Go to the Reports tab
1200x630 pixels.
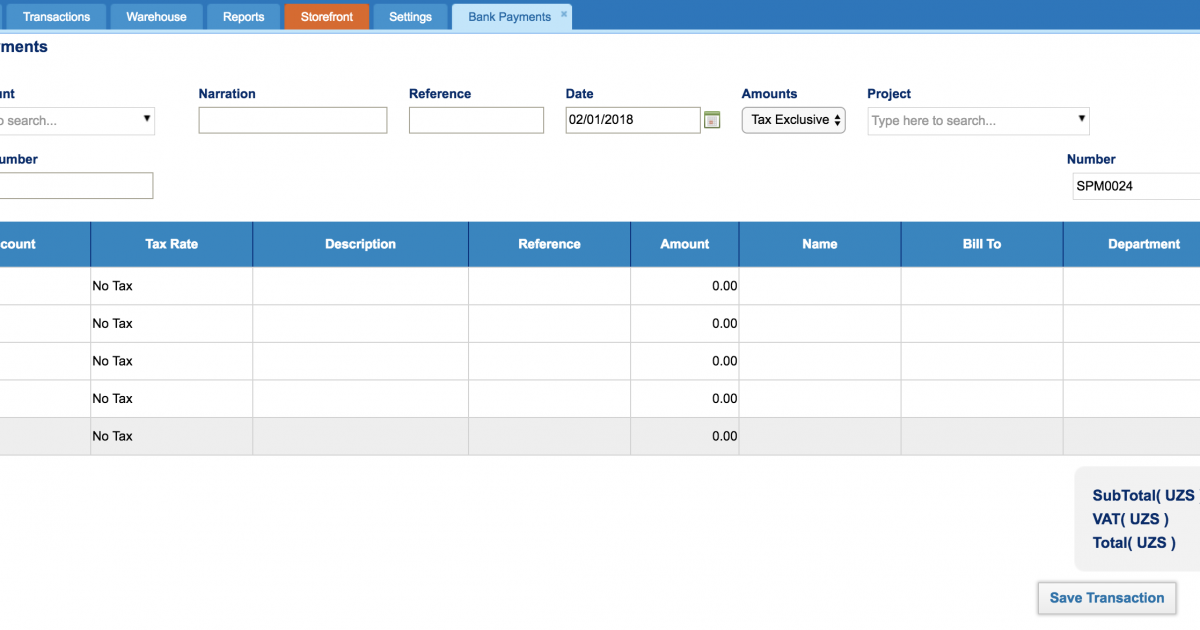(x=244, y=17)
